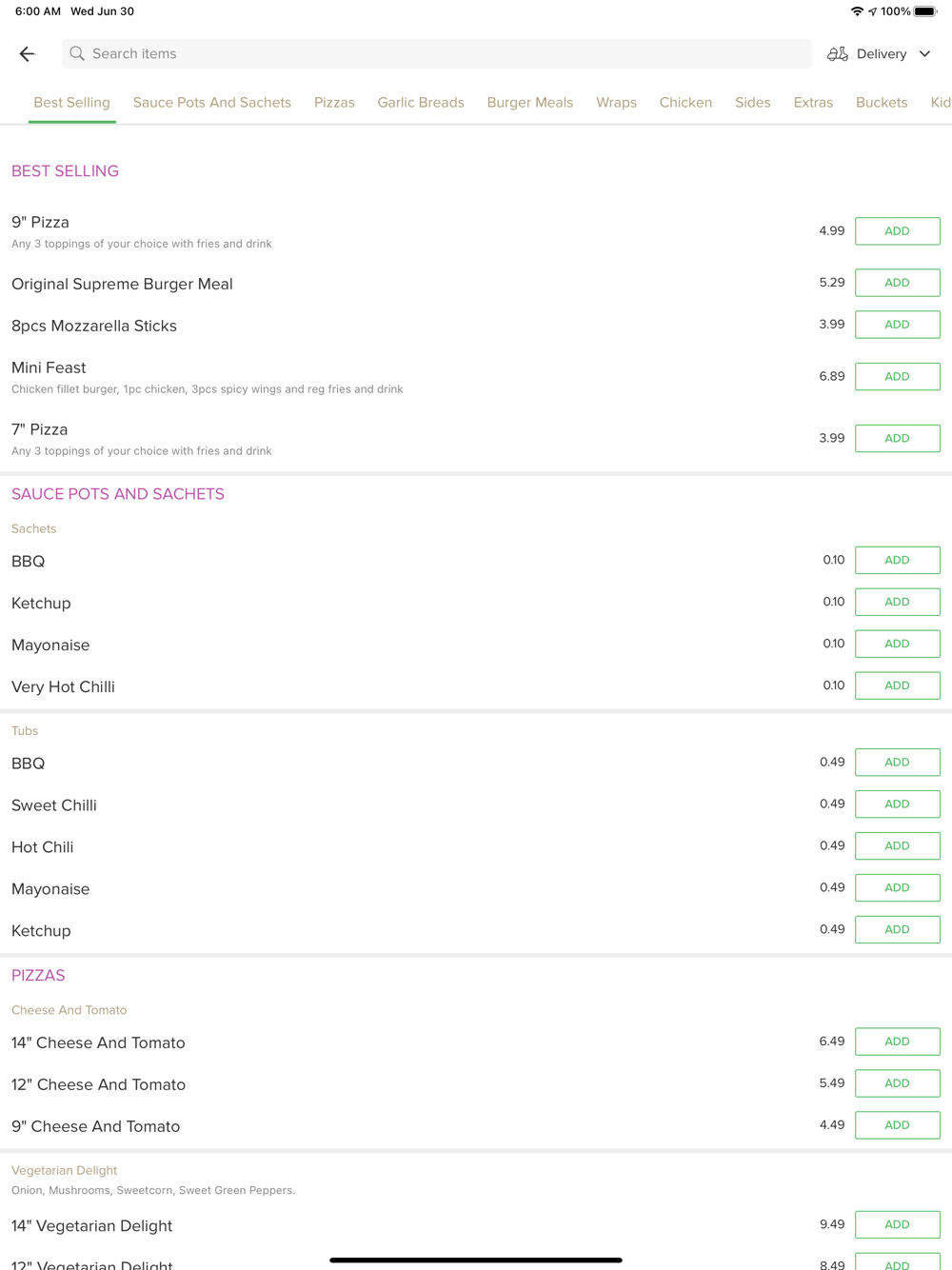
Task: Add Original Supreme Burger Meal
Action: pos(897,283)
